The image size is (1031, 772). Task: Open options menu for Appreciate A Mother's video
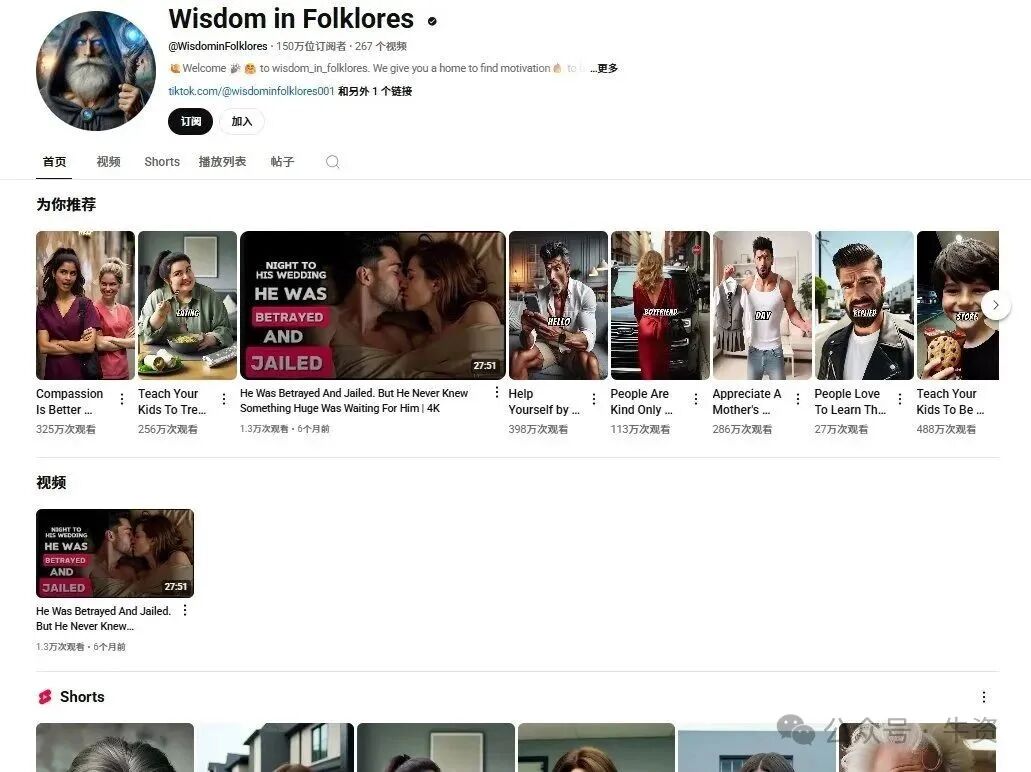[x=798, y=399]
